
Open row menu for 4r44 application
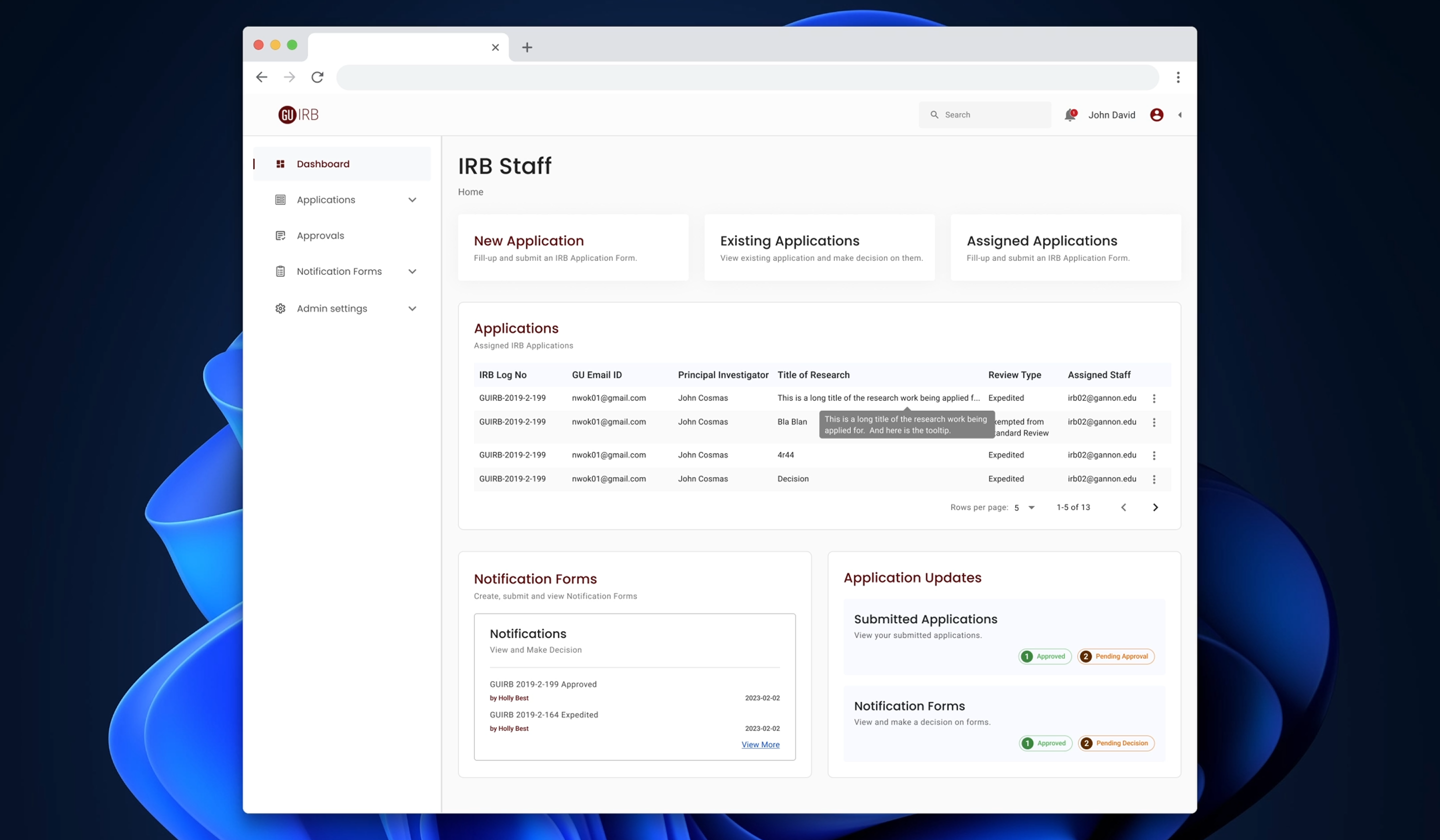(1153, 455)
